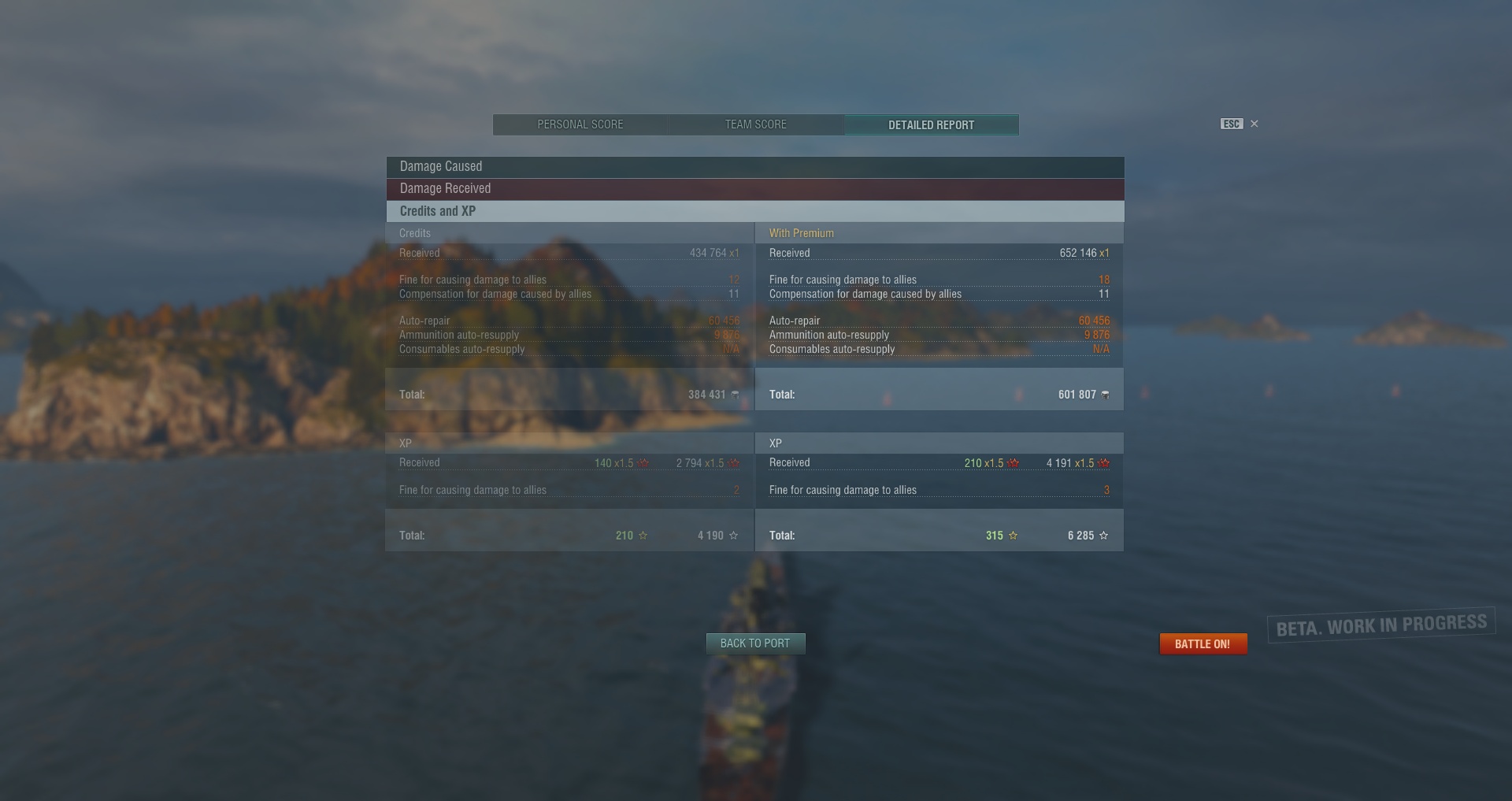Click the yellow star beside 210 total
1512x801 pixels.
[x=643, y=536]
